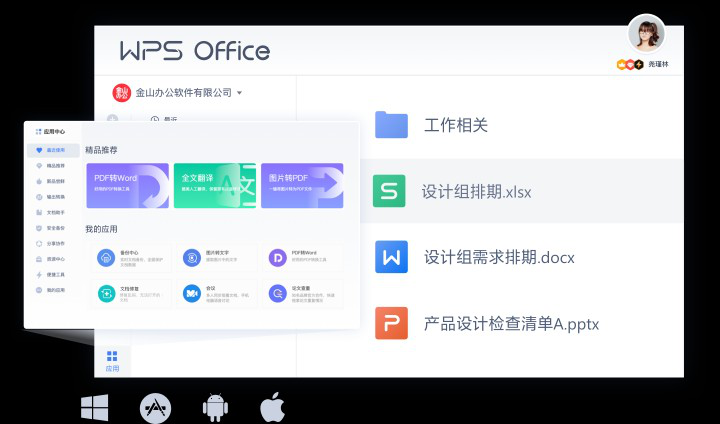
Task: Click the teal 文档修复 app icon
Action: (x=106, y=293)
